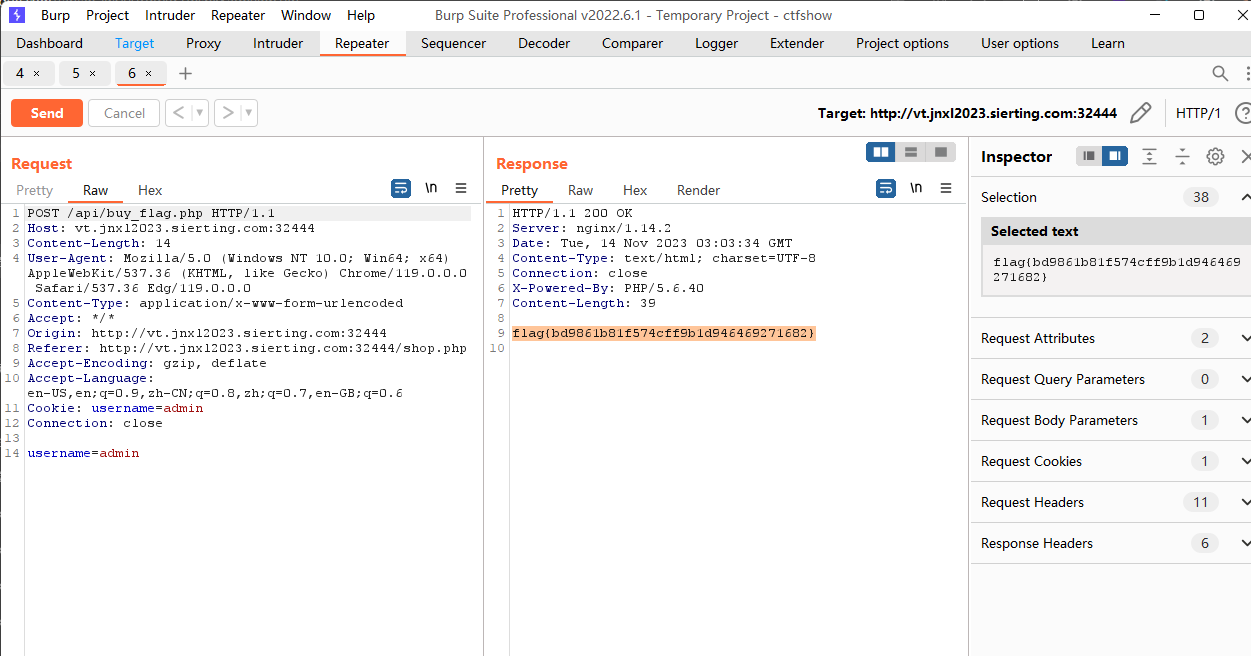Open the Burp menu
1251x656 pixels.
tap(55, 15)
